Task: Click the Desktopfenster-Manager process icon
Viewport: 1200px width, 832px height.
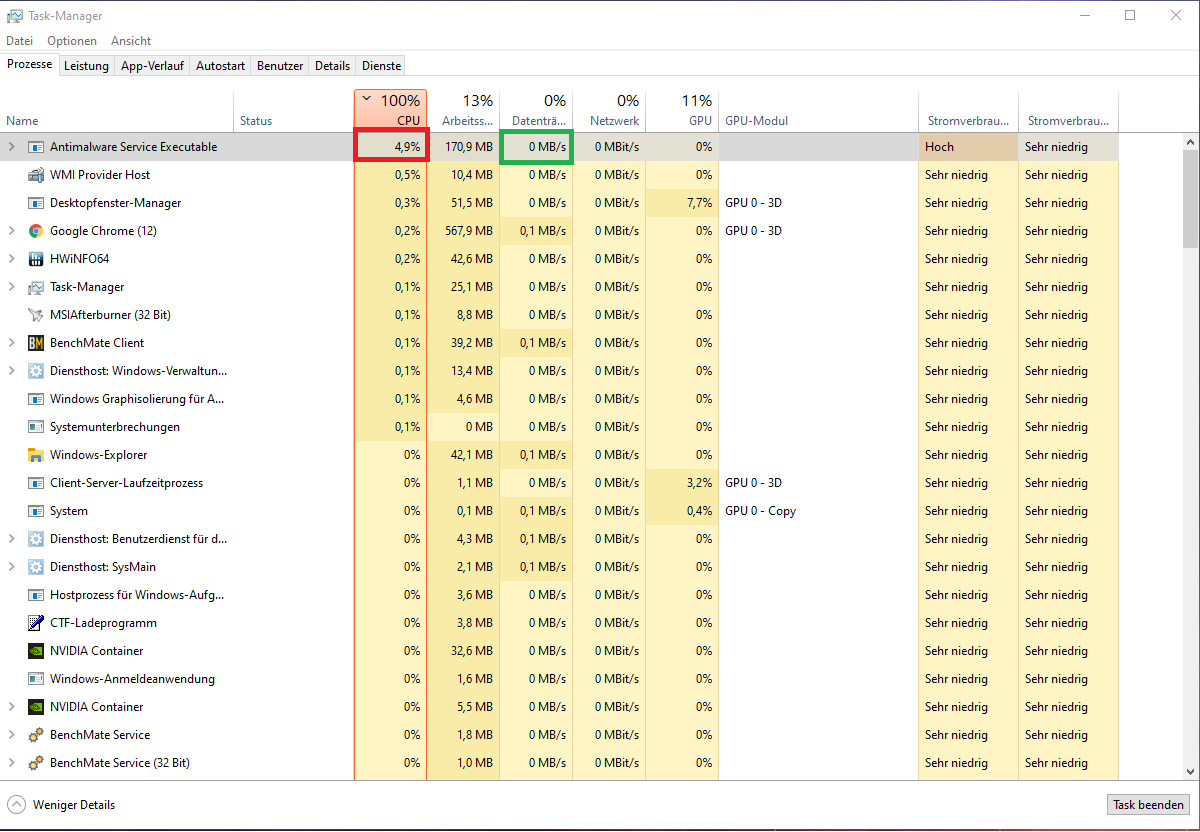Action: (x=36, y=203)
